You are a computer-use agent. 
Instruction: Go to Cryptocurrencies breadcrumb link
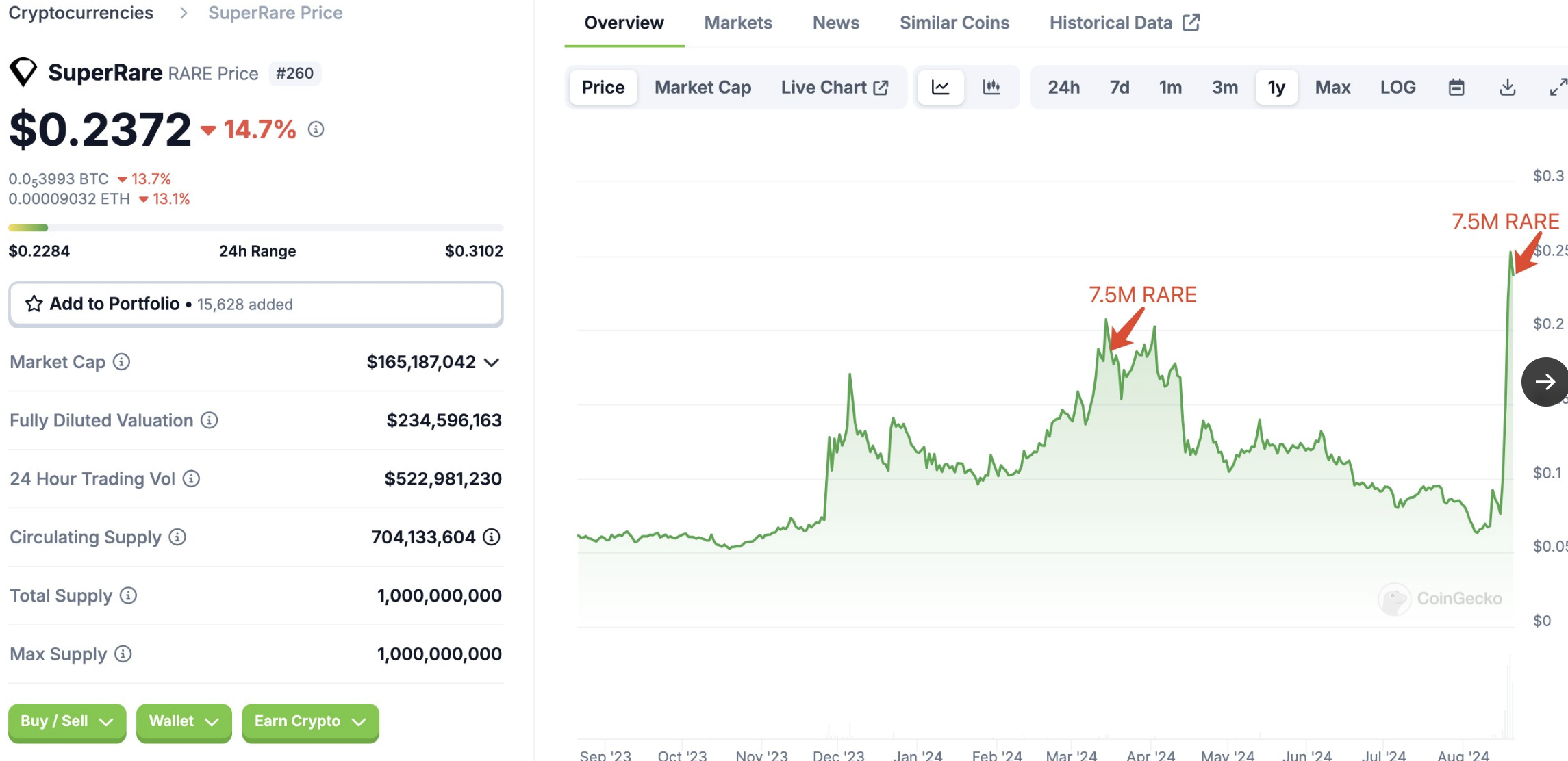pos(81,13)
